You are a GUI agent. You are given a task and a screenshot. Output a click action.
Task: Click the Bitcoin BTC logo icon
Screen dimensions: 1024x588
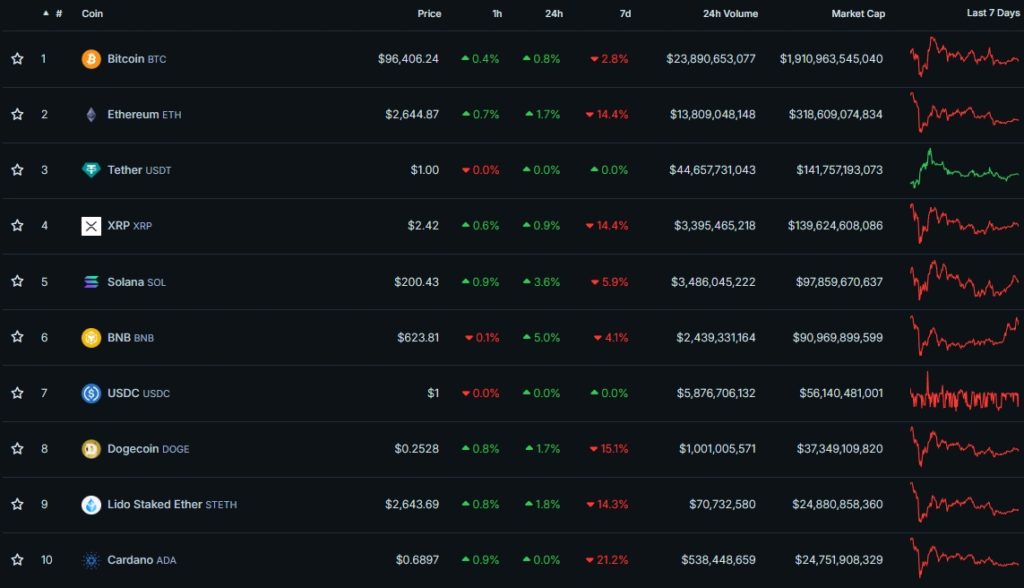(x=91, y=58)
